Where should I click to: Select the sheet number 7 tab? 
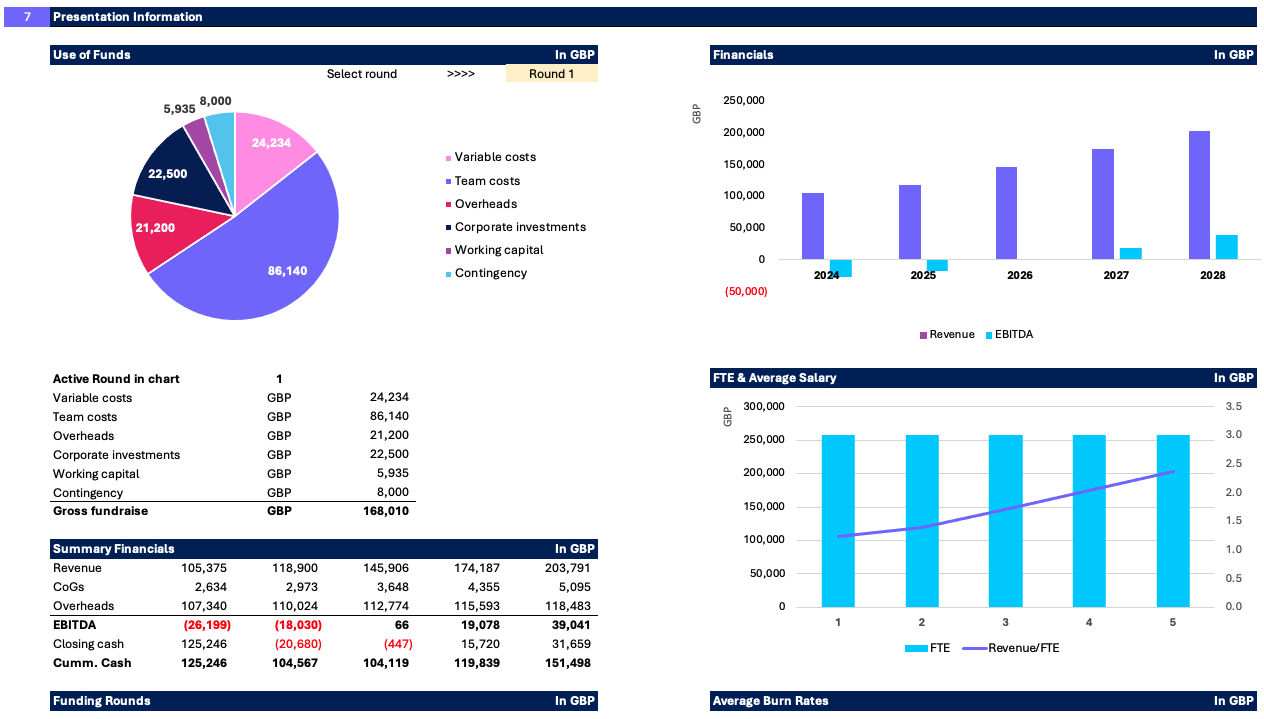[x=25, y=16]
